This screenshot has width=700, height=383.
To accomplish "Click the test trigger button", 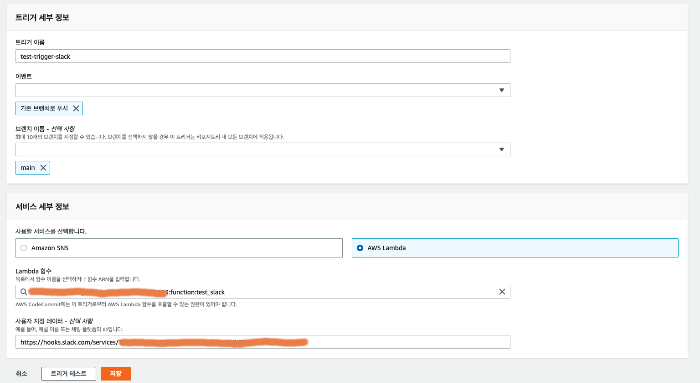I will [x=68, y=374].
